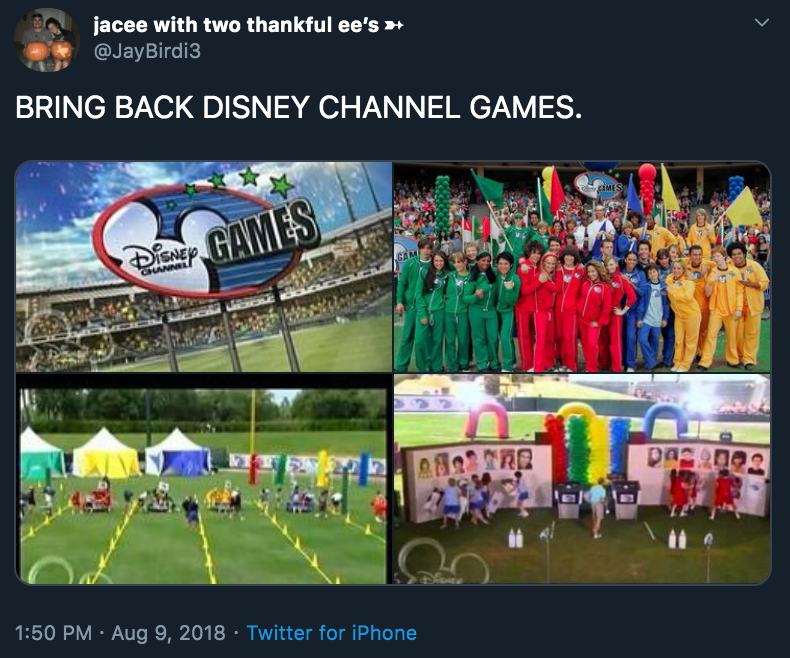Screen dimensions: 790x658
Task: Click the JayBirdi3 profile avatar
Action: pos(46,40)
